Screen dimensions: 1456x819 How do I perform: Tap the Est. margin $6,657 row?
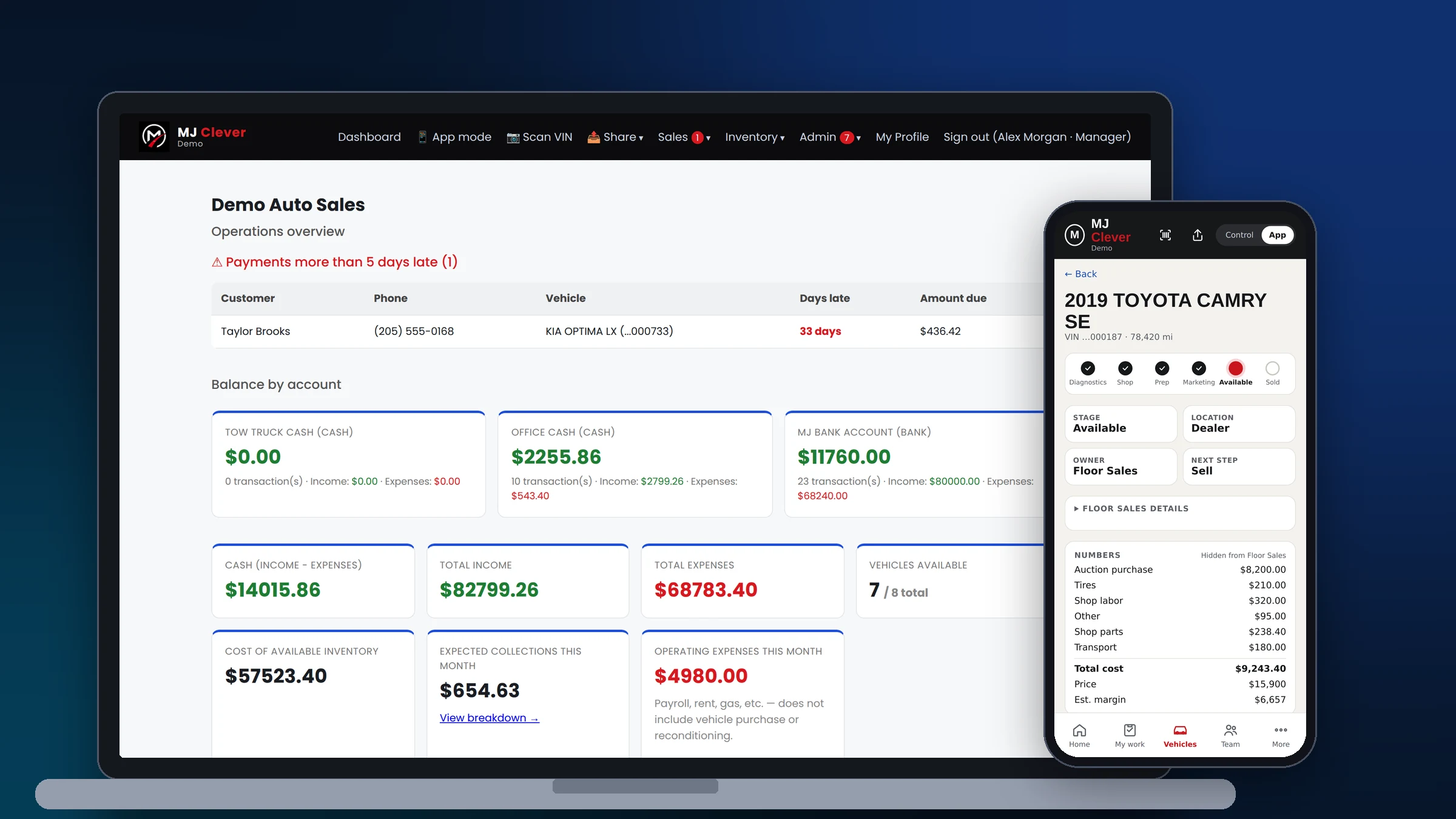coord(1180,699)
